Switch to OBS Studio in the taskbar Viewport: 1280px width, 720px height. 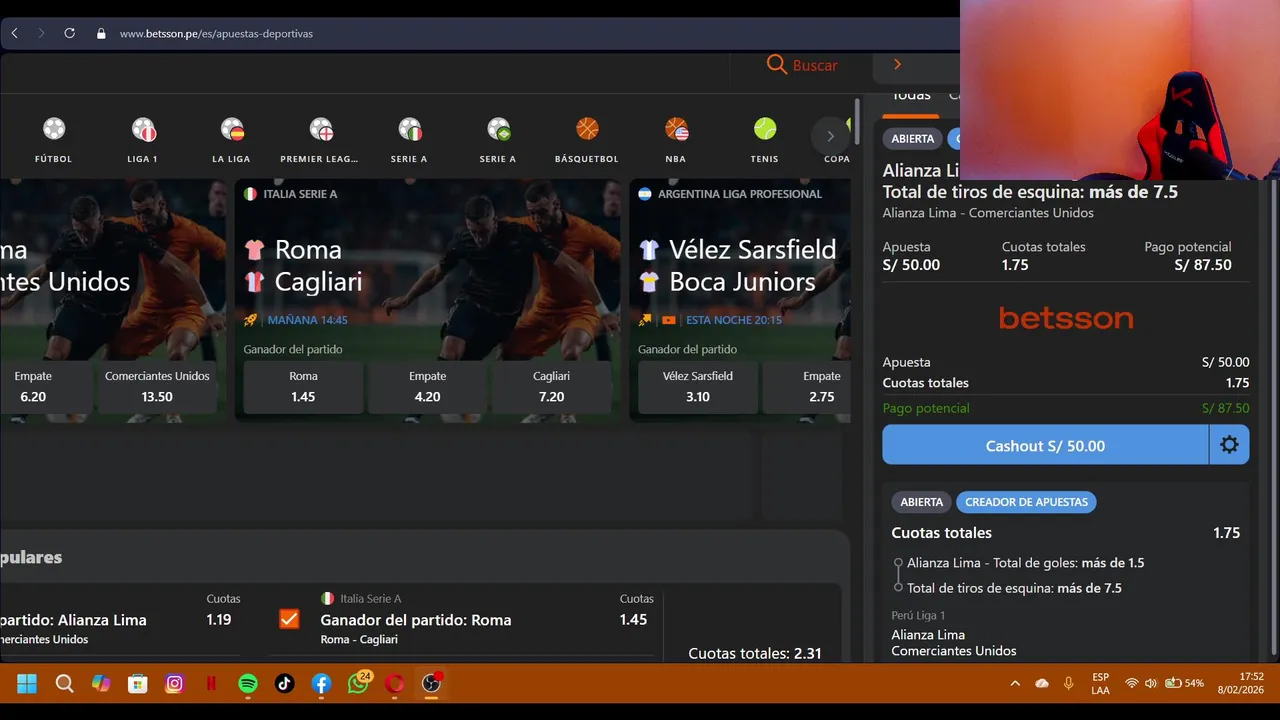(431, 684)
